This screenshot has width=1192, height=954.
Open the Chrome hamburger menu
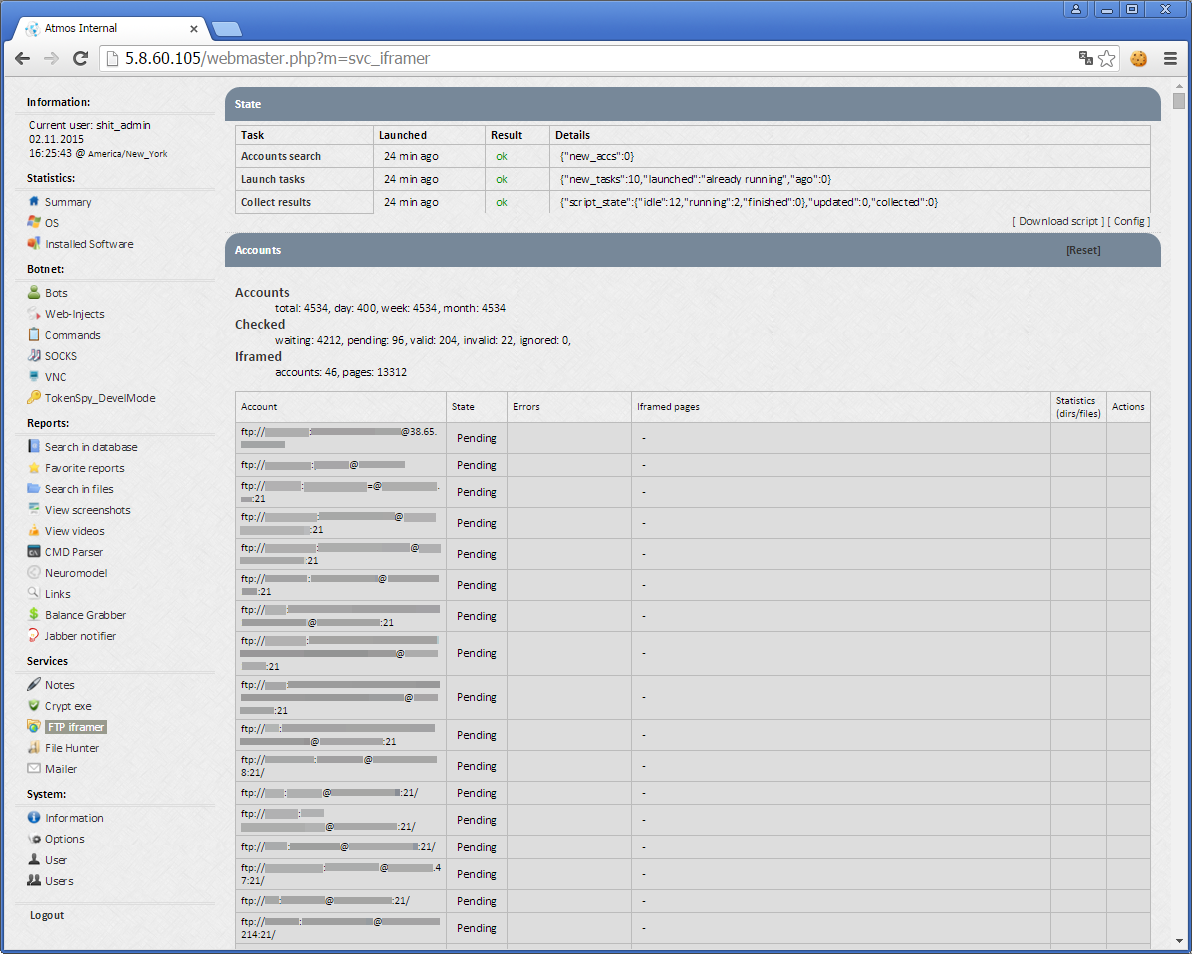(x=1170, y=59)
